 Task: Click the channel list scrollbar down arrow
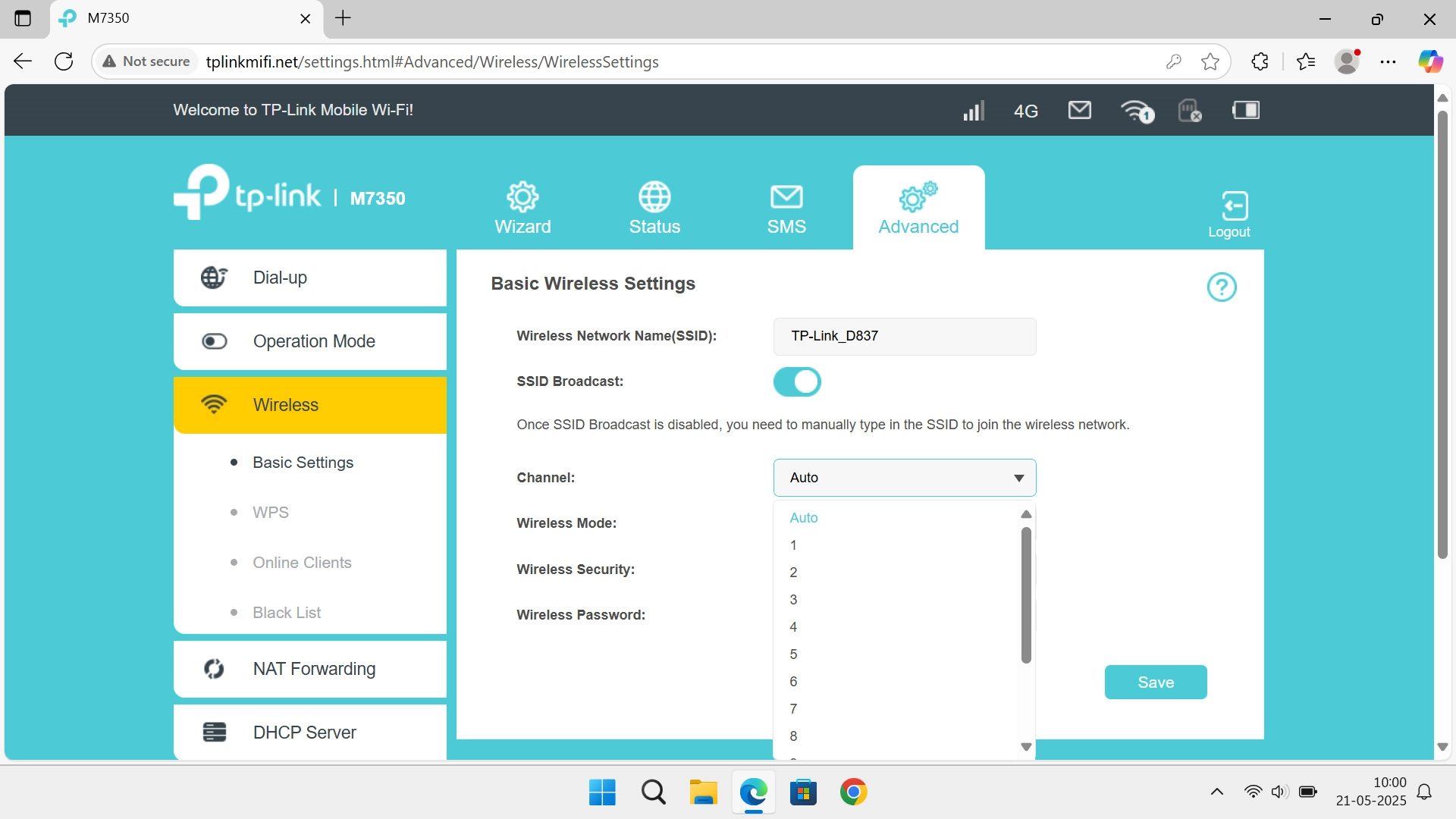tap(1026, 747)
